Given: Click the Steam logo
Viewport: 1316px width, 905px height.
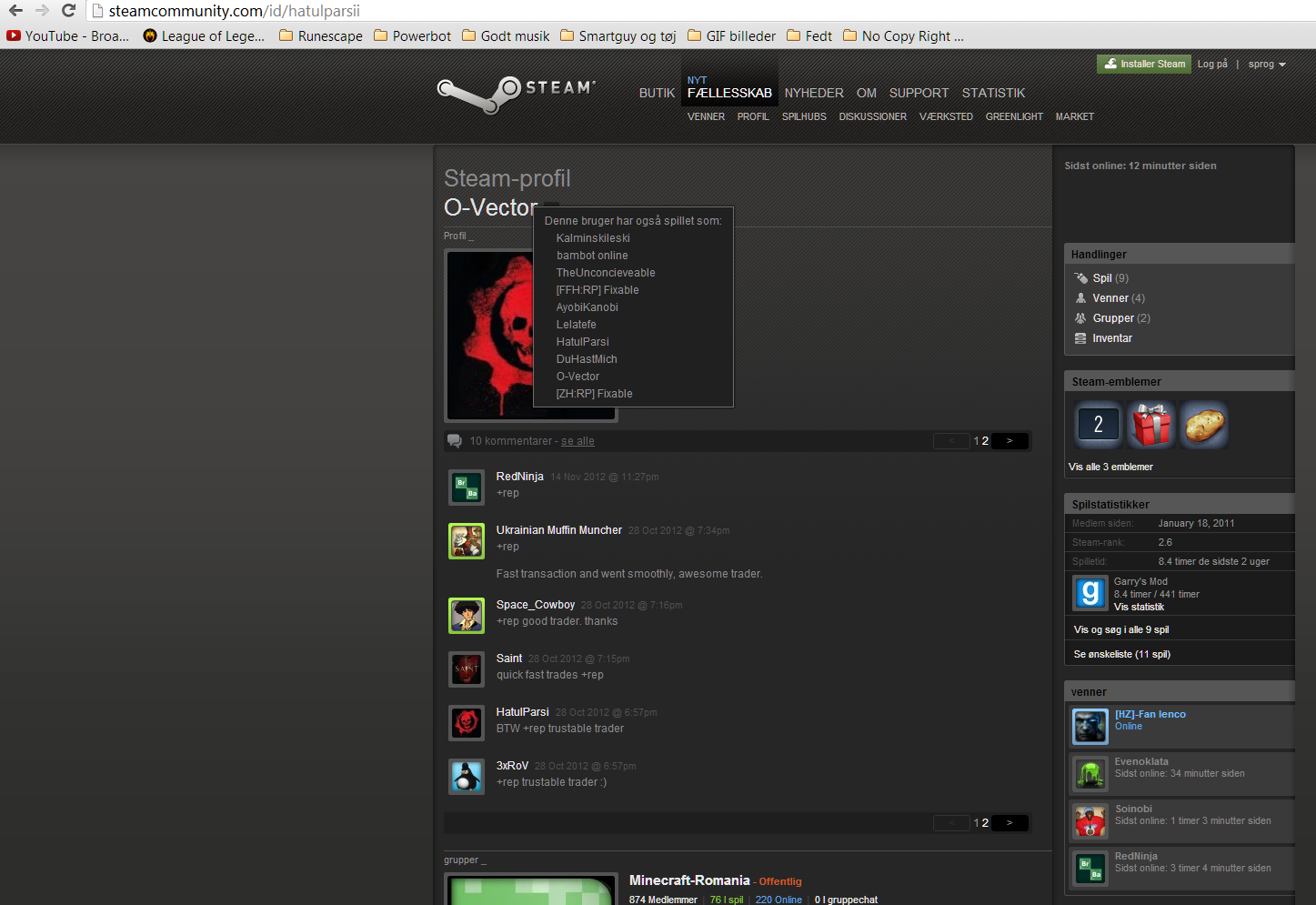Looking at the screenshot, I should click(516, 93).
